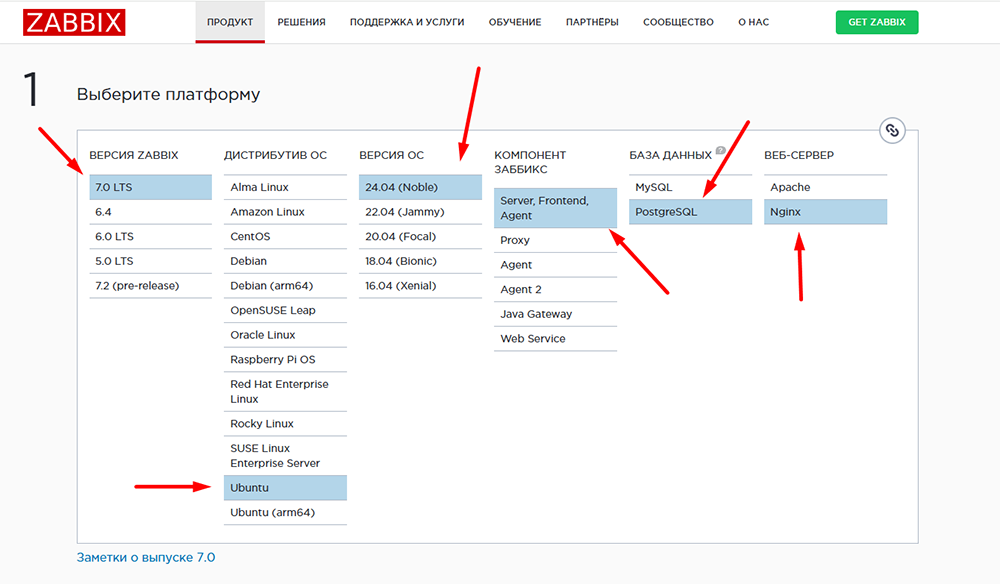Select Web Service component
The width and height of the screenshot is (1000, 584).
(x=555, y=339)
